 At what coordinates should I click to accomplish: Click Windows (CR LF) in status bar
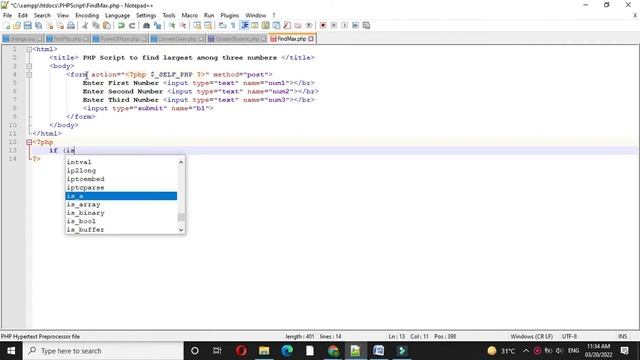coord(531,336)
